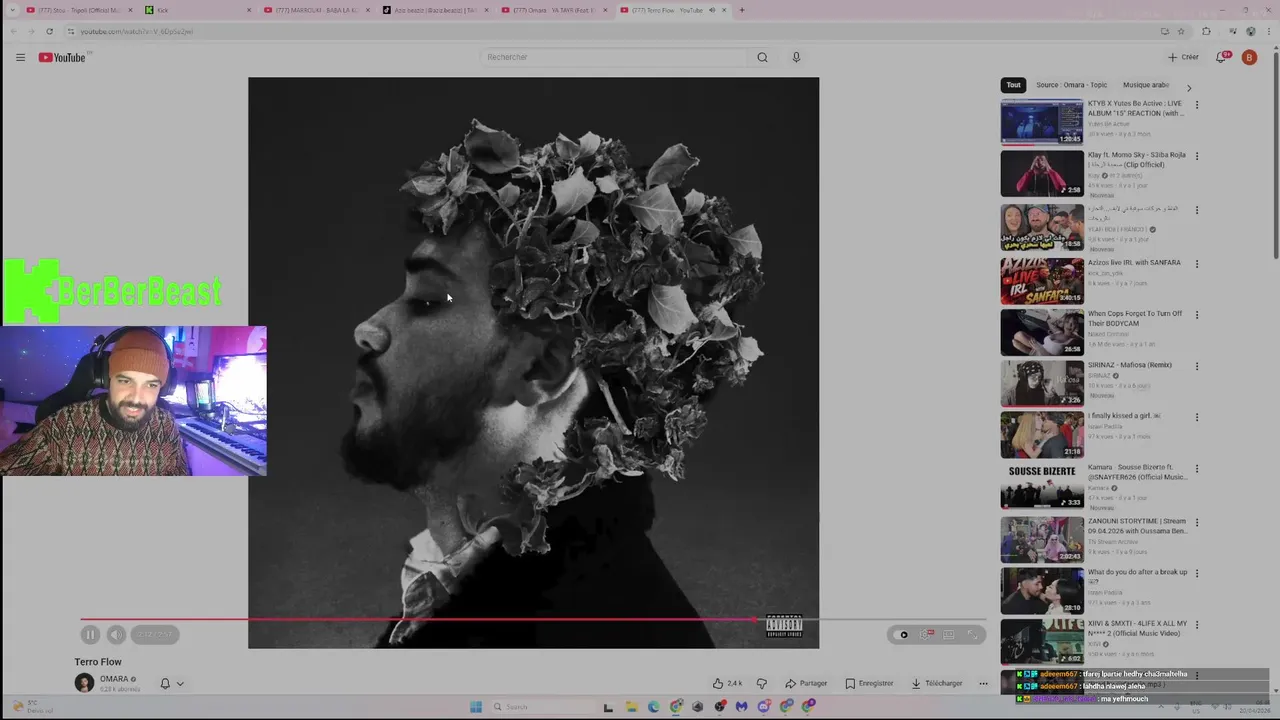Select Source : Omara - Topic chip
This screenshot has height=720, width=1280.
coord(1071,85)
